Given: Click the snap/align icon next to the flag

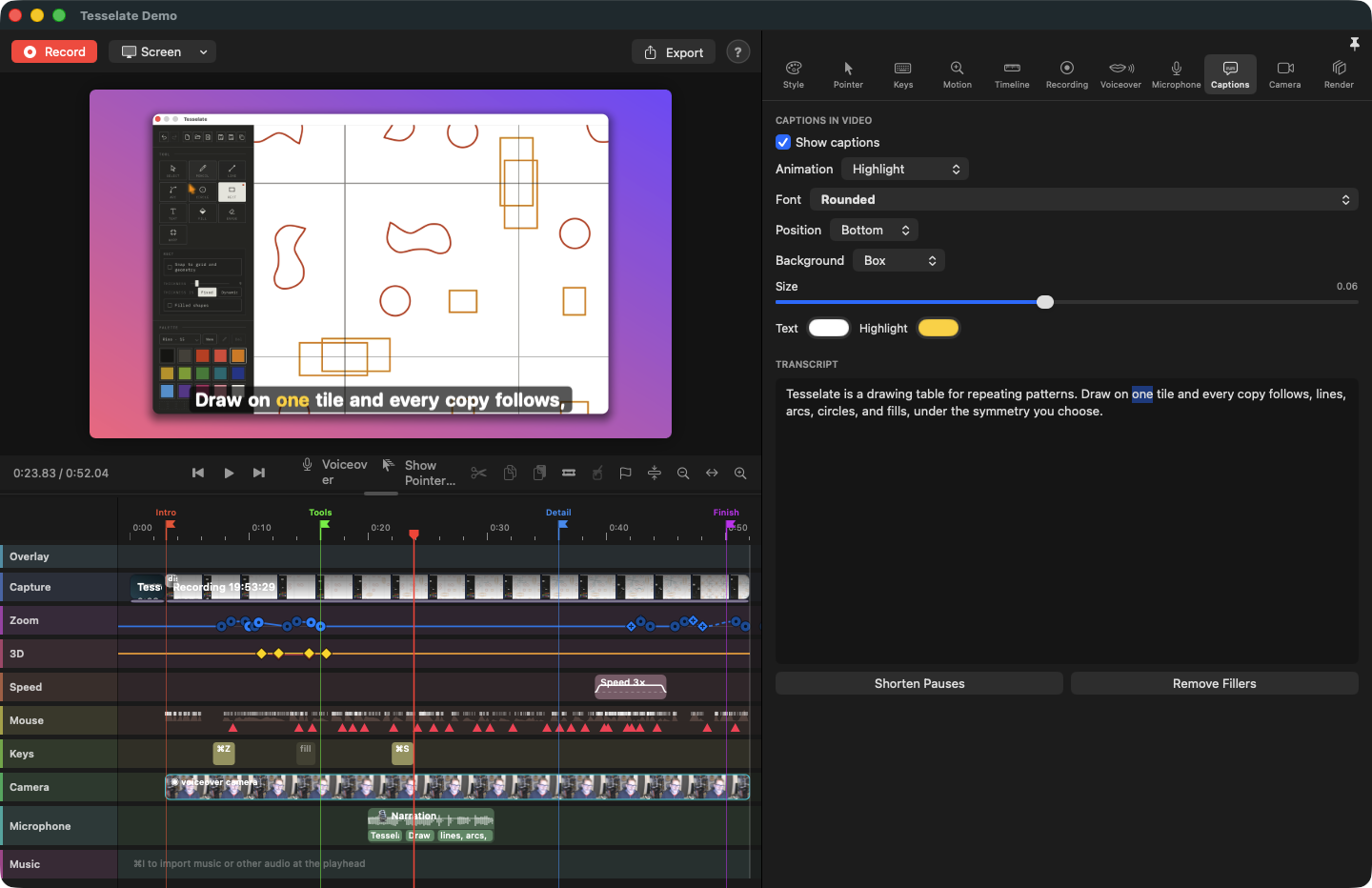Looking at the screenshot, I should 655,473.
